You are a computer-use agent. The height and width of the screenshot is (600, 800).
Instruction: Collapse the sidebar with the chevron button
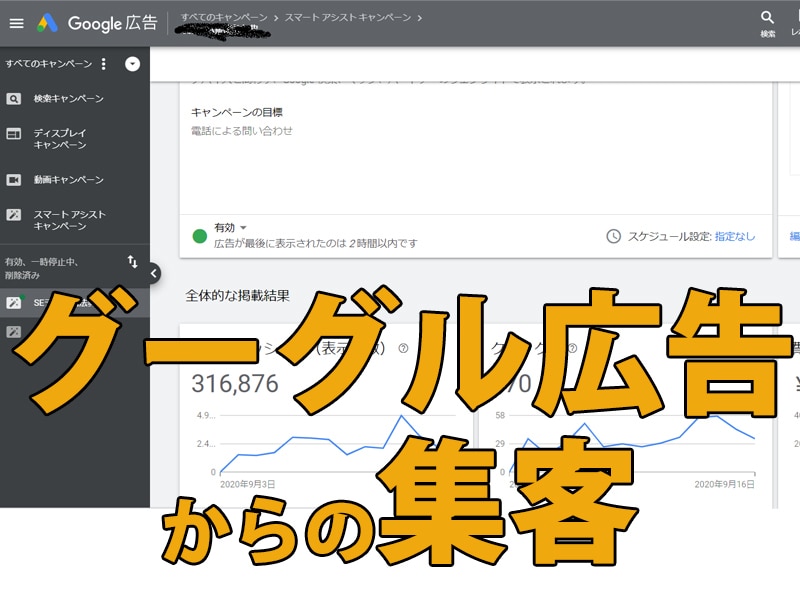[x=154, y=273]
